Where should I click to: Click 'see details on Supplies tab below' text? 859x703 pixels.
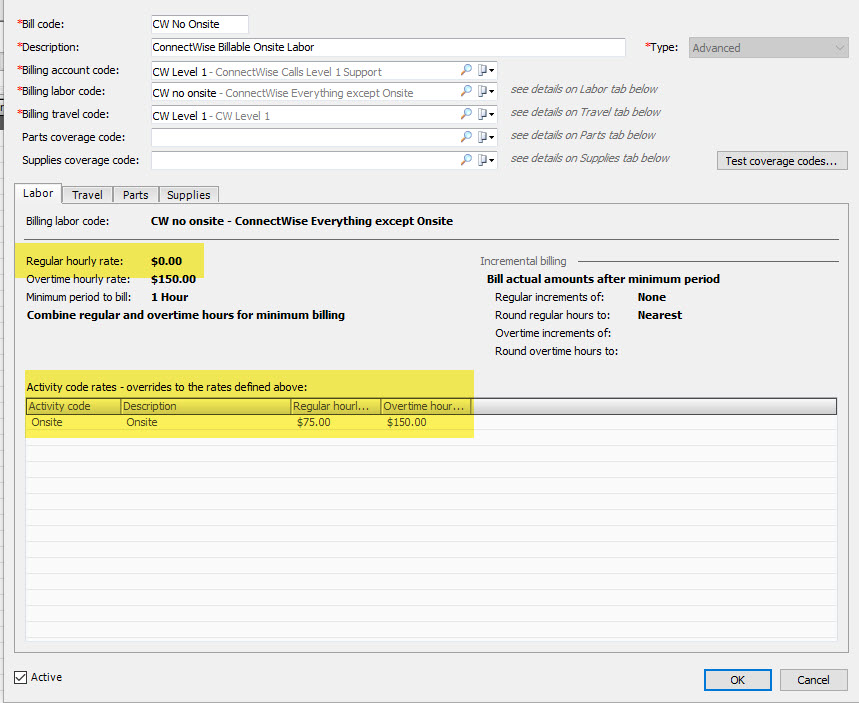click(590, 158)
